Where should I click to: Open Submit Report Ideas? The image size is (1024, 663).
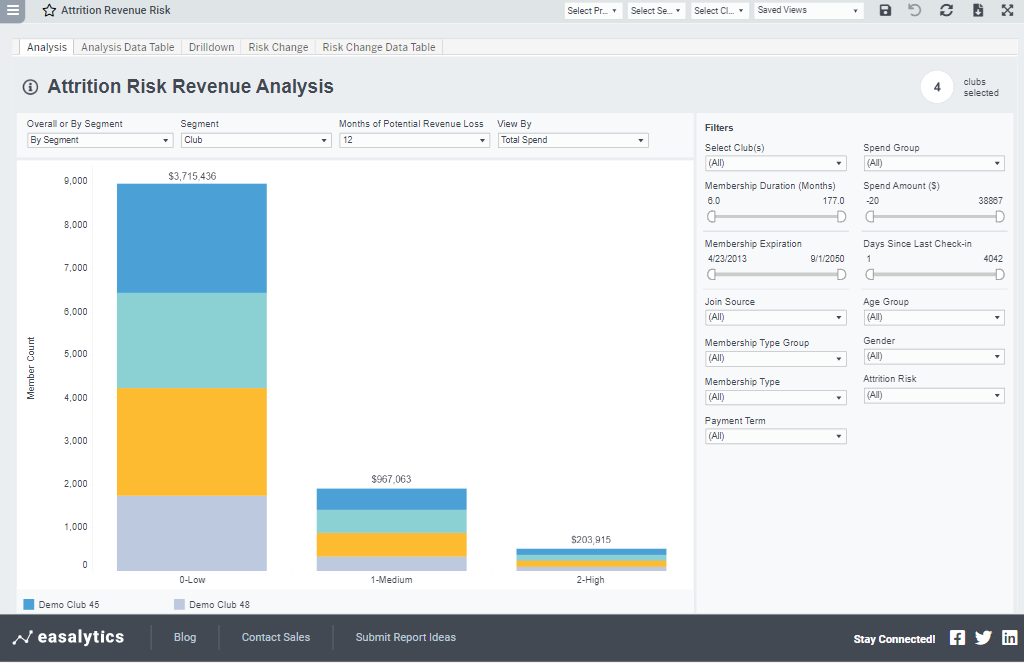pos(405,637)
